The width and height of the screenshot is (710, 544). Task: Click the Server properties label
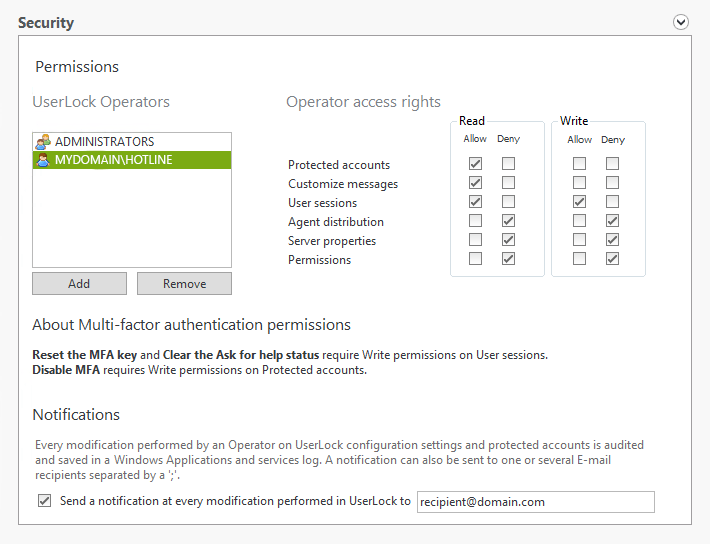(332, 241)
